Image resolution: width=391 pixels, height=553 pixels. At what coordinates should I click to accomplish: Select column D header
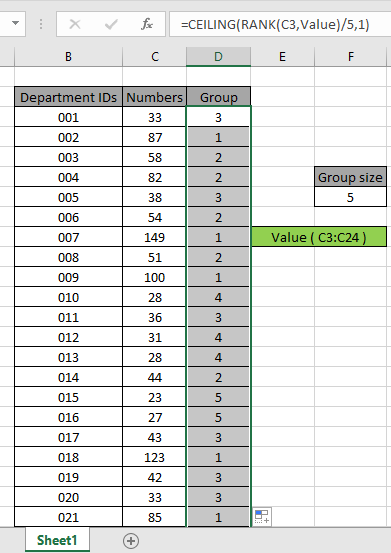[218, 56]
